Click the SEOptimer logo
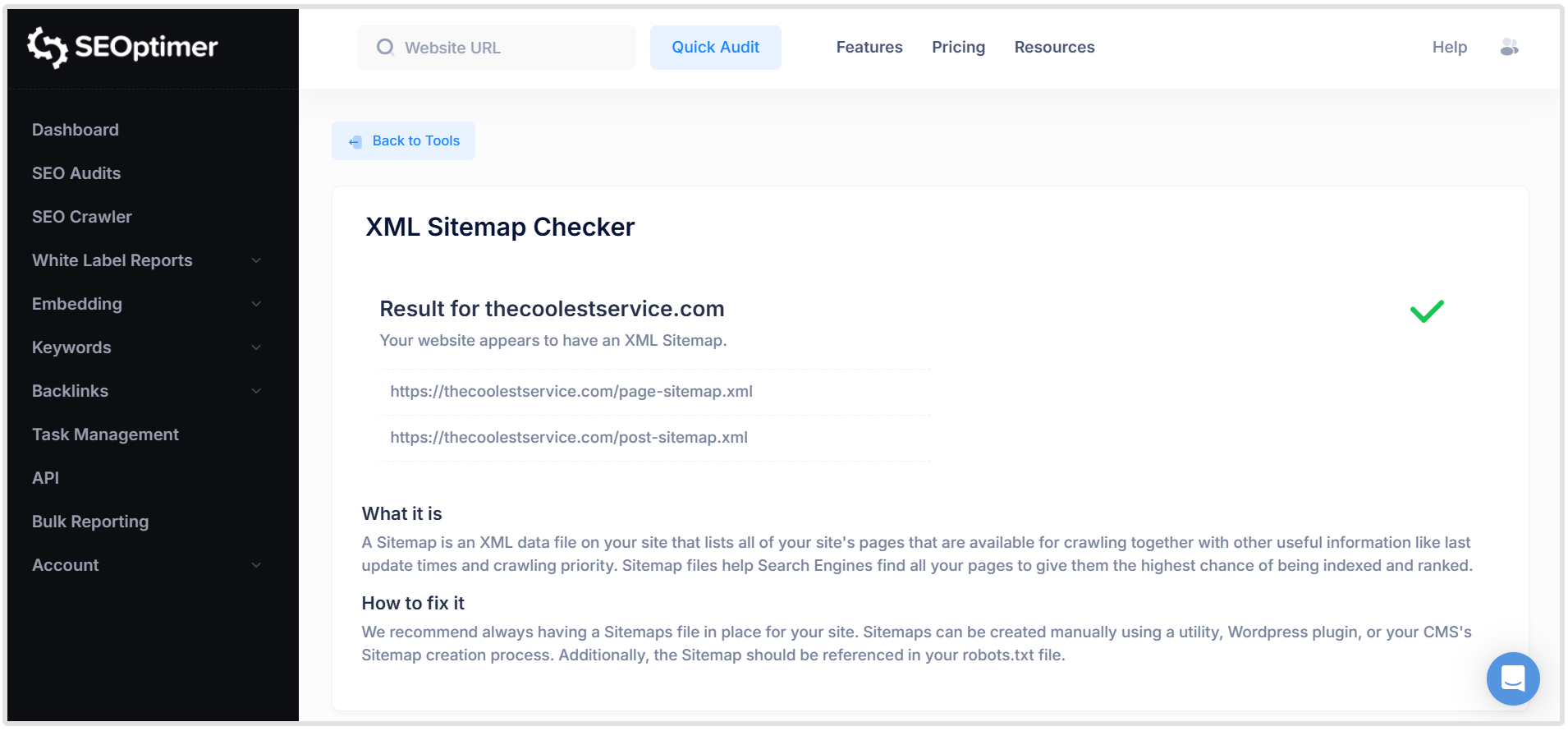Viewport: 1568px width, 731px height. 122,47
